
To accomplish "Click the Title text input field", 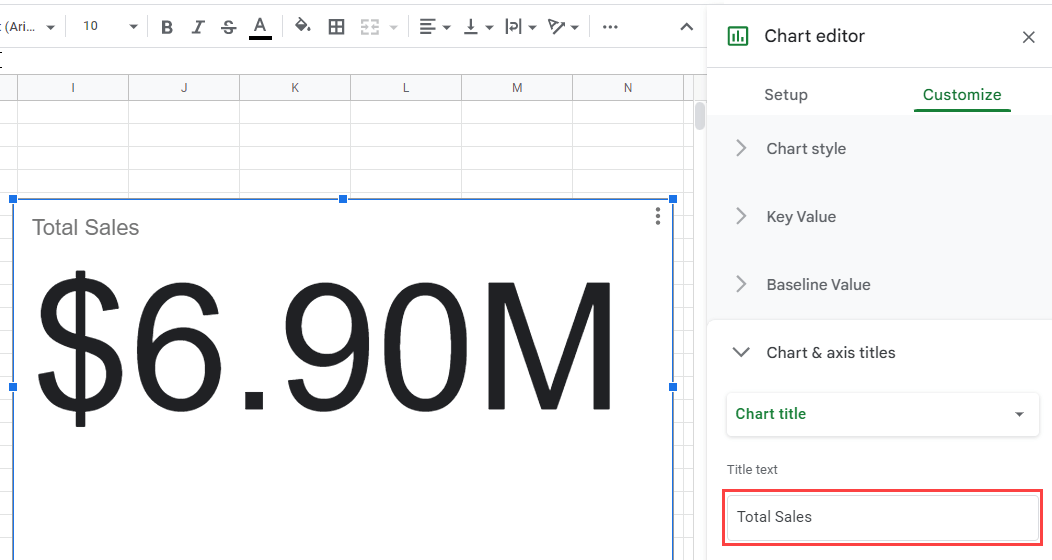I will (x=882, y=517).
